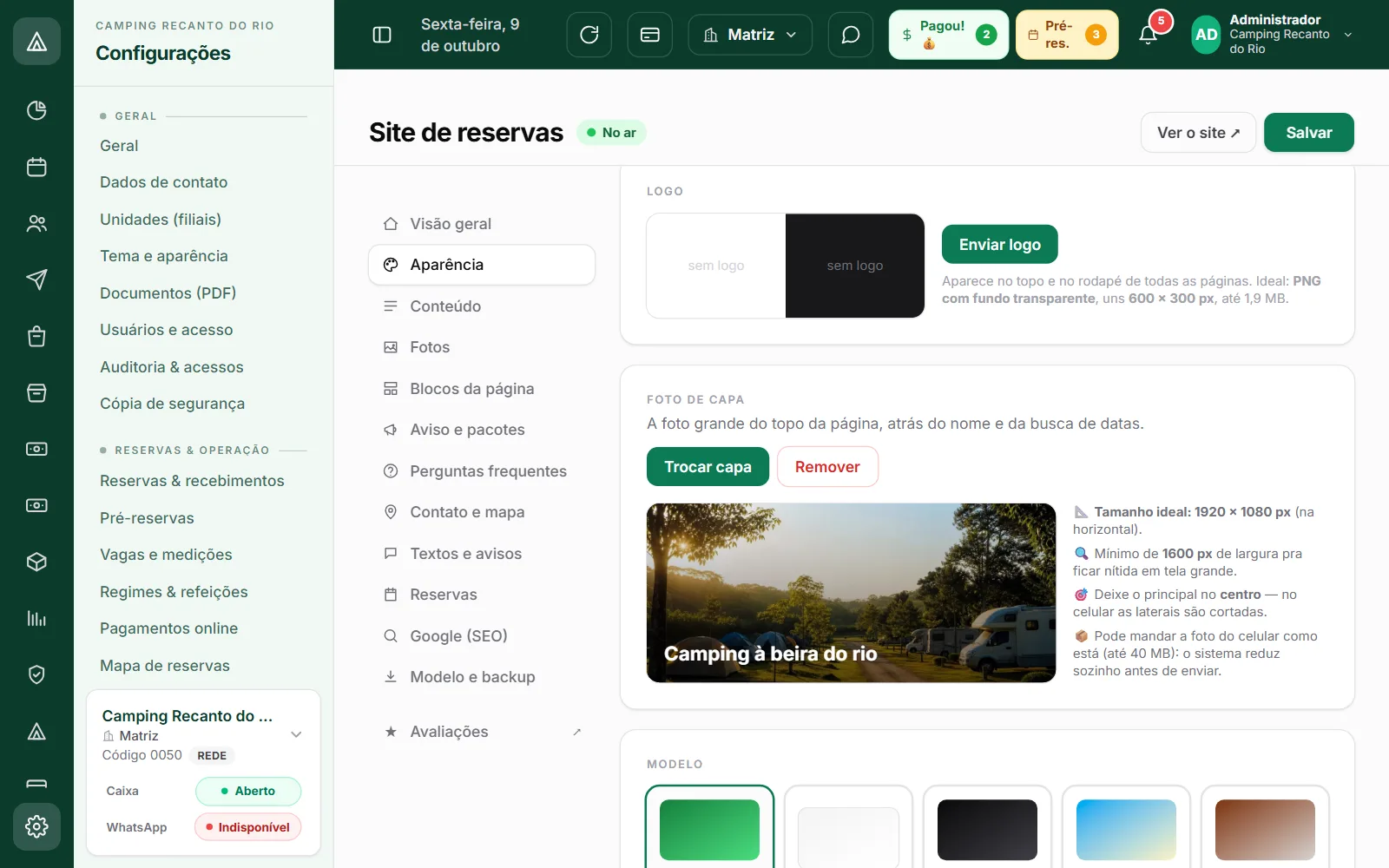Click the Remover cover button
This screenshot has height=868, width=1389.
click(x=827, y=467)
